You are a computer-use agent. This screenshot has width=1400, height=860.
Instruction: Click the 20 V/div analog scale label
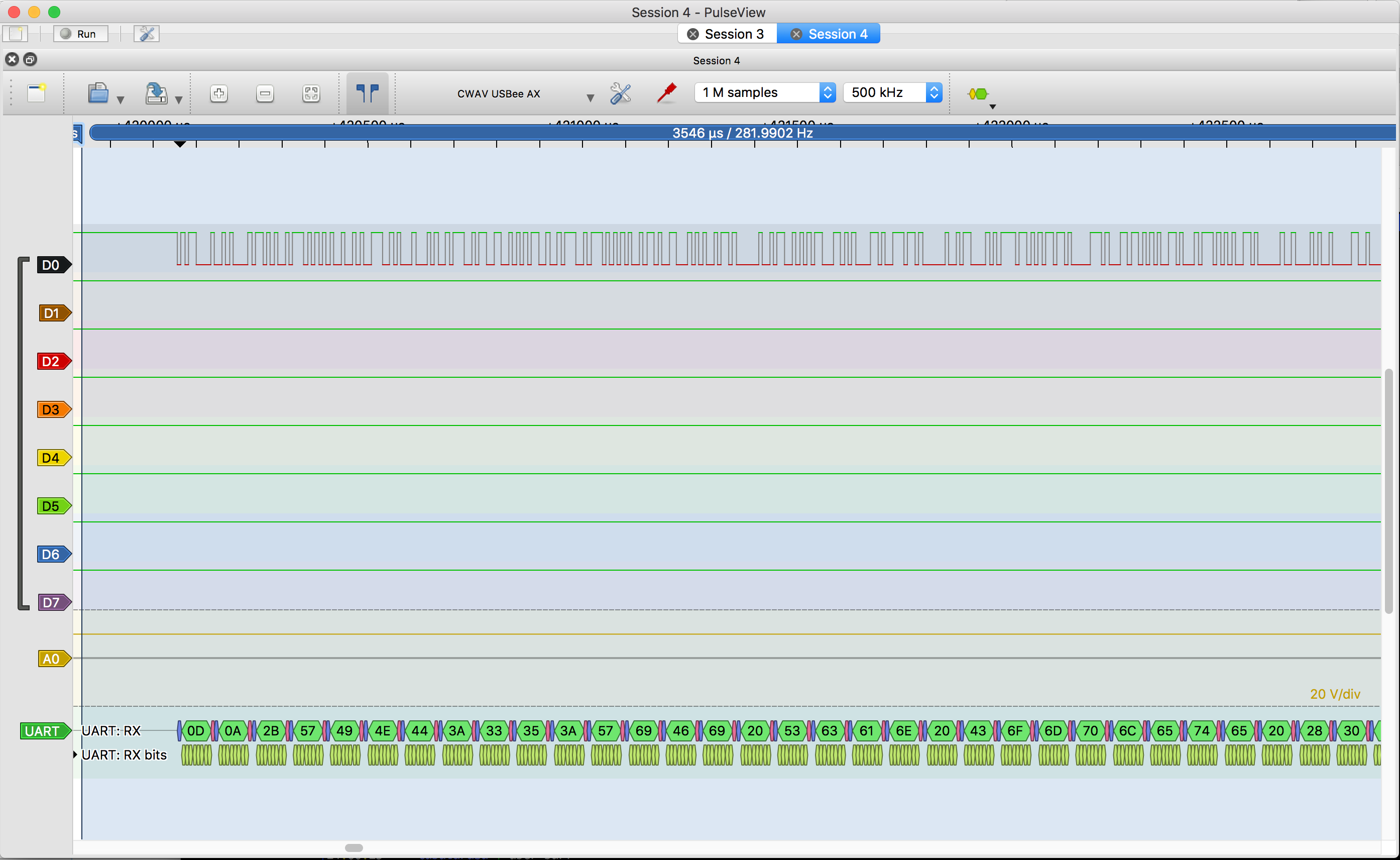click(x=1335, y=694)
